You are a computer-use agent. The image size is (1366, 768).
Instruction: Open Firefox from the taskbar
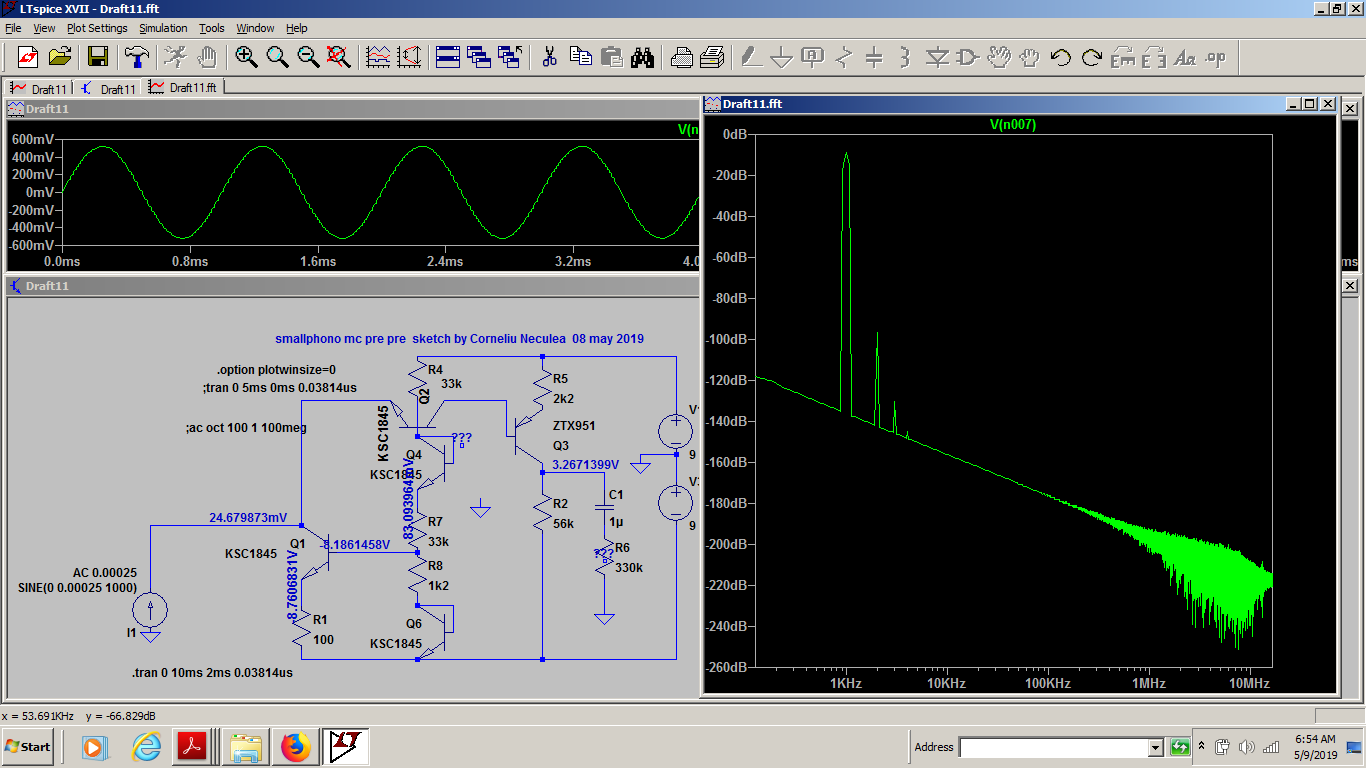[x=295, y=747]
